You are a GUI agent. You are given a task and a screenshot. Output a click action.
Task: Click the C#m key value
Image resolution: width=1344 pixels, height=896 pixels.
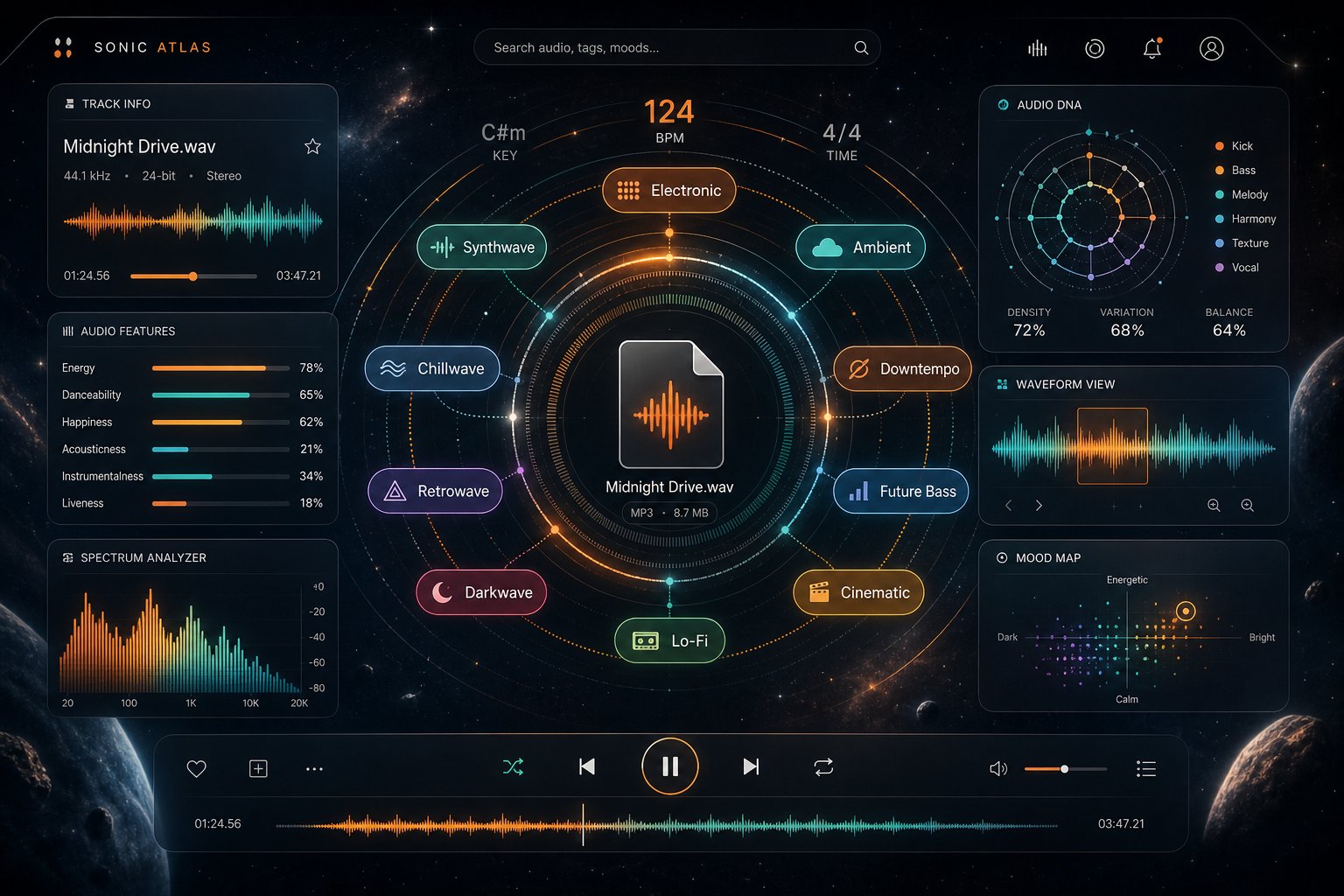pyautogui.click(x=504, y=132)
